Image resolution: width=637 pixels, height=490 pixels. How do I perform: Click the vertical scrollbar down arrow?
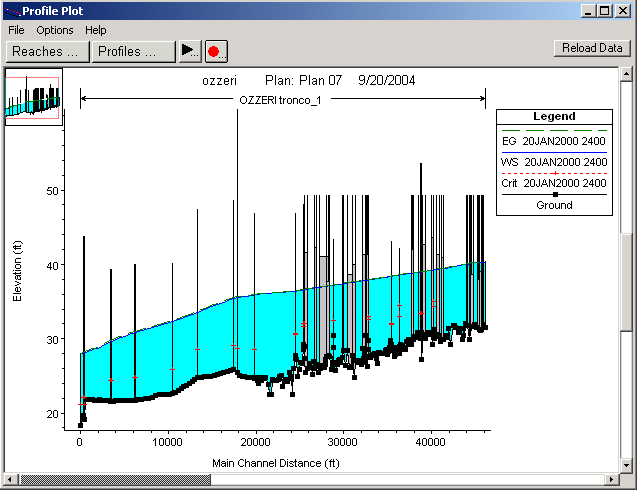click(x=626, y=465)
